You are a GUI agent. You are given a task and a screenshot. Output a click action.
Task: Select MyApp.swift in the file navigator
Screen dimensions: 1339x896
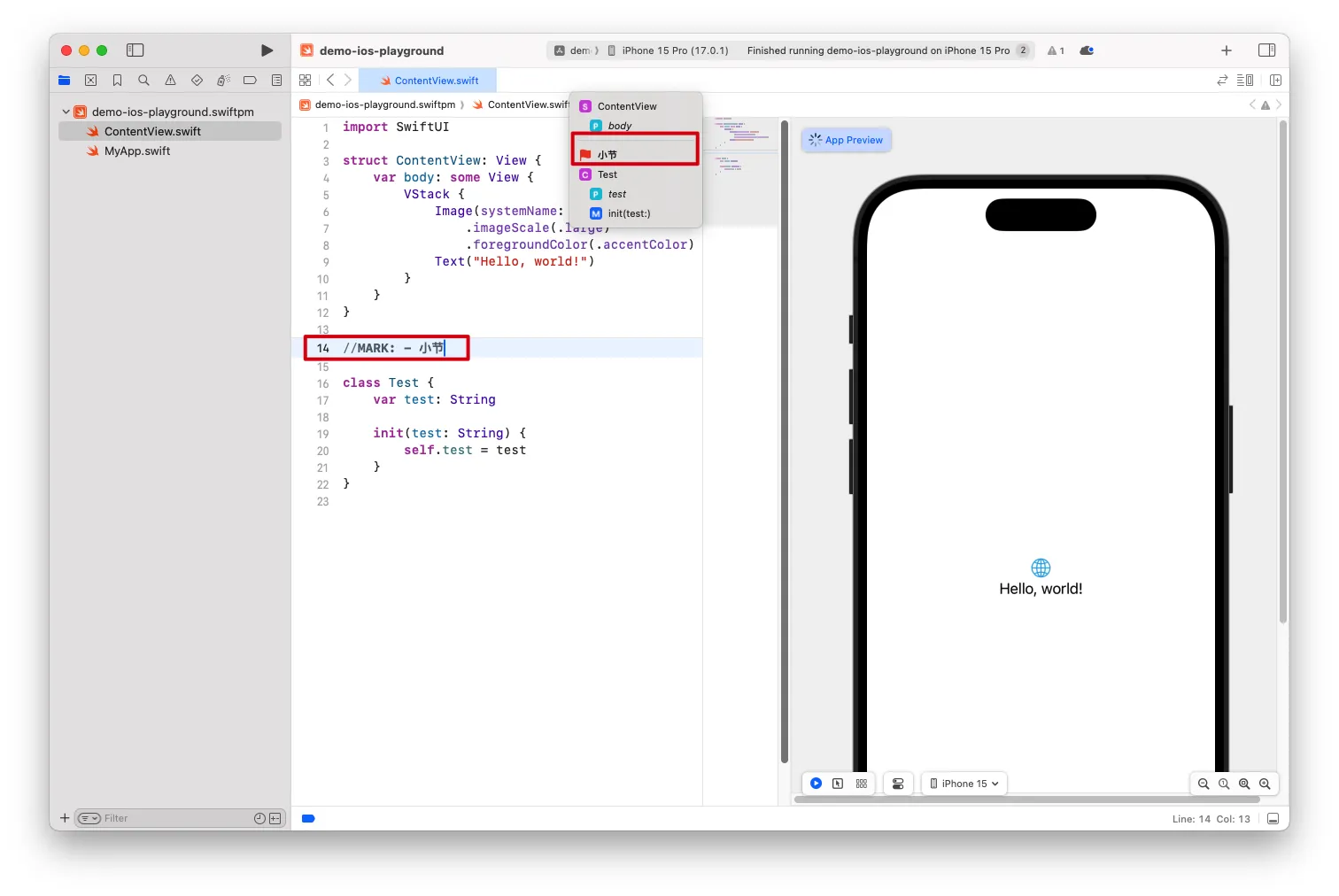[x=137, y=151]
